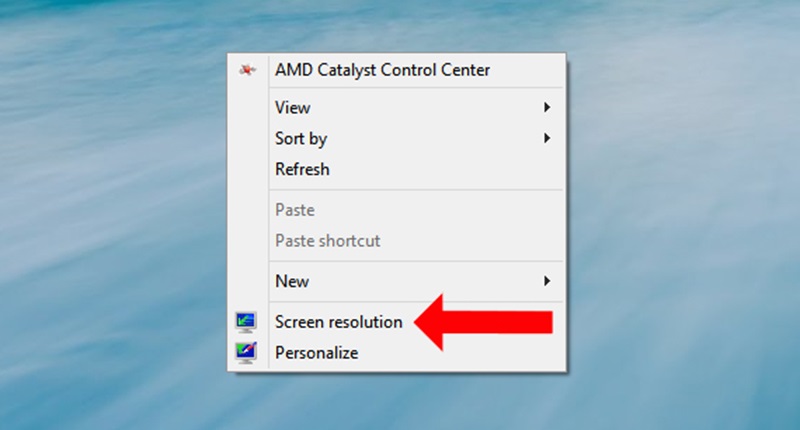Choose the Sort by menu item
Image resolution: width=800 pixels, height=430 pixels.
[301, 139]
